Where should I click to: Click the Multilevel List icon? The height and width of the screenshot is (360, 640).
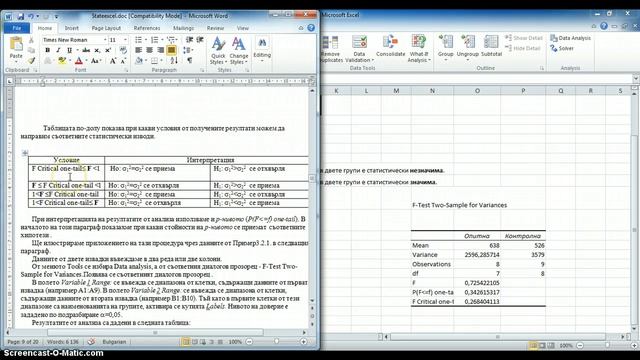point(171,40)
